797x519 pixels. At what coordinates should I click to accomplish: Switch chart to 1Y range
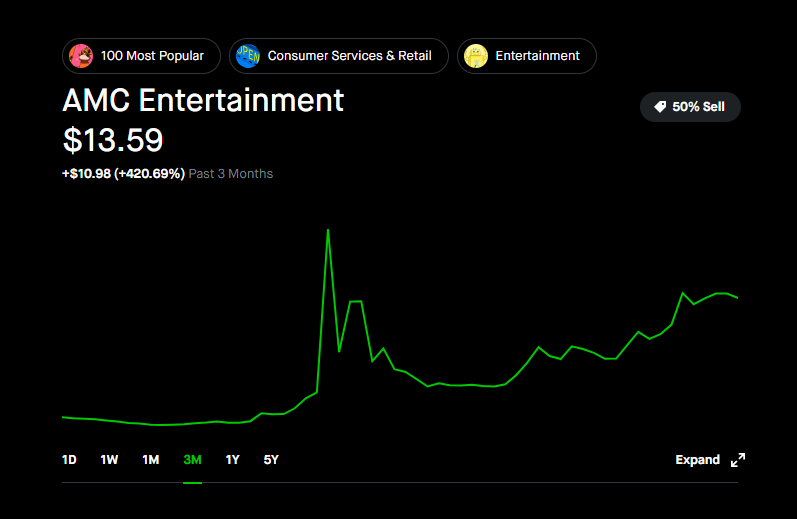[232, 460]
